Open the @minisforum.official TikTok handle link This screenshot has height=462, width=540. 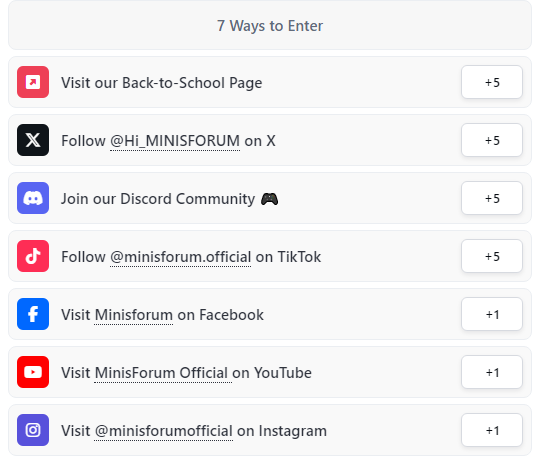click(180, 257)
